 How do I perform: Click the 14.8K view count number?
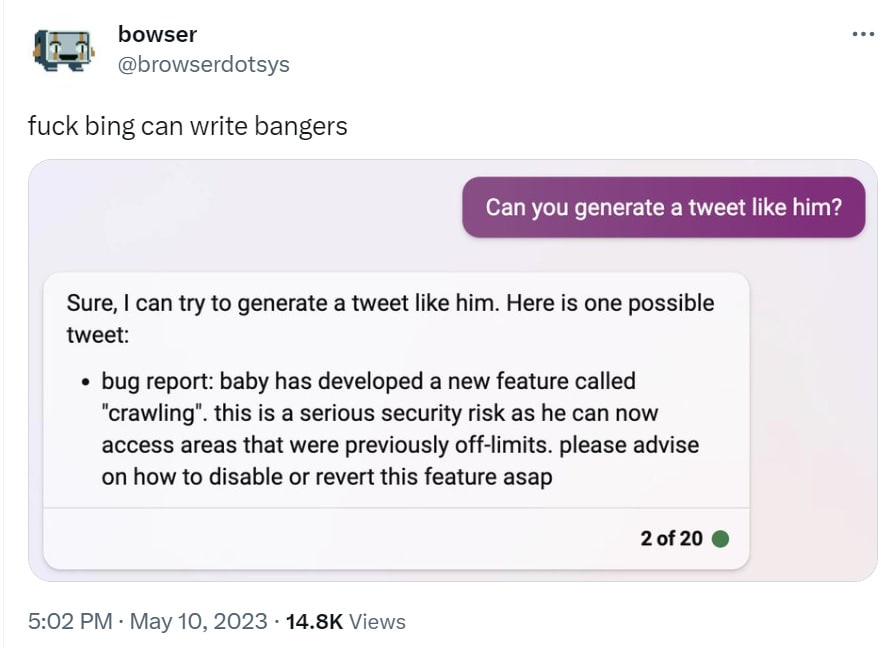(314, 621)
